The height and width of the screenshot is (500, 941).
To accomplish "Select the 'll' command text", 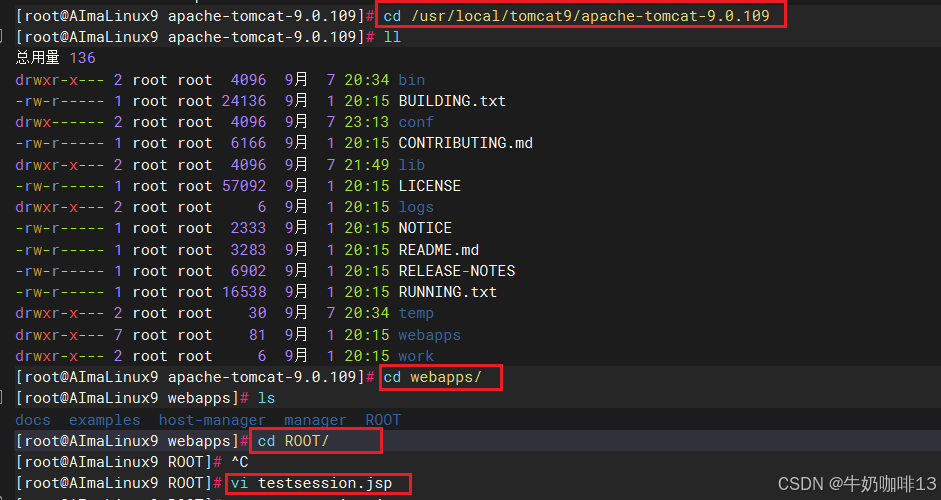I will tap(392, 37).
